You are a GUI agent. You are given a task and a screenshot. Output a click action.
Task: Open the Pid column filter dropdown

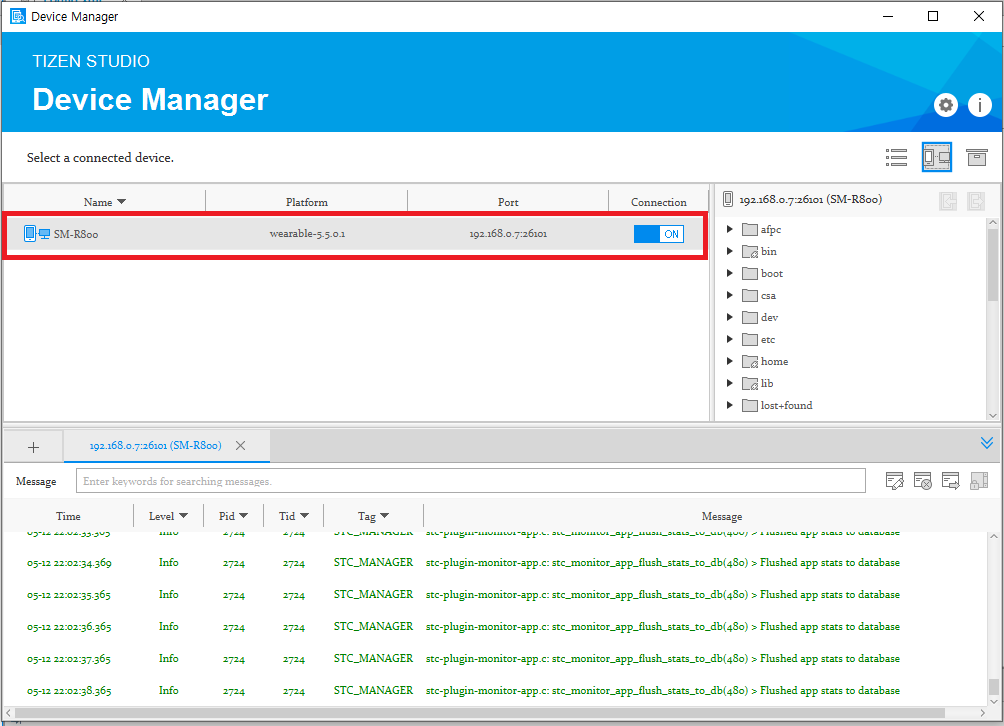pos(243,516)
